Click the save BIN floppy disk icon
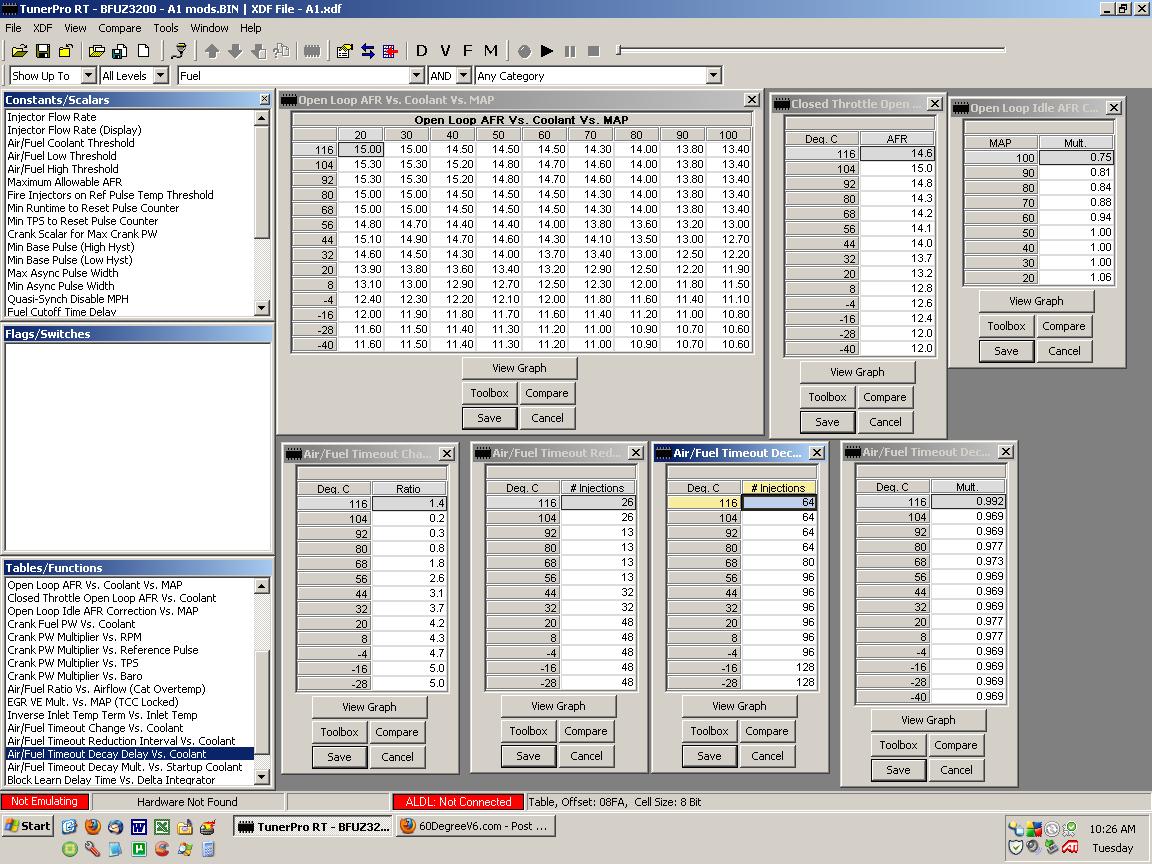The image size is (1152, 864). [x=42, y=51]
